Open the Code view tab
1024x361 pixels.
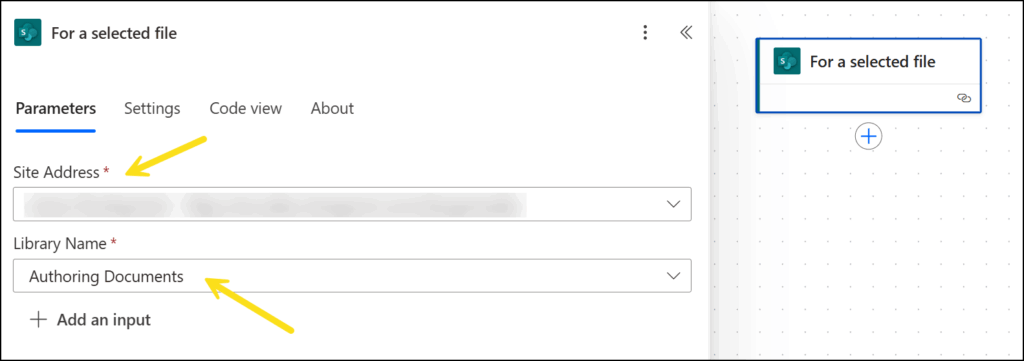point(246,108)
